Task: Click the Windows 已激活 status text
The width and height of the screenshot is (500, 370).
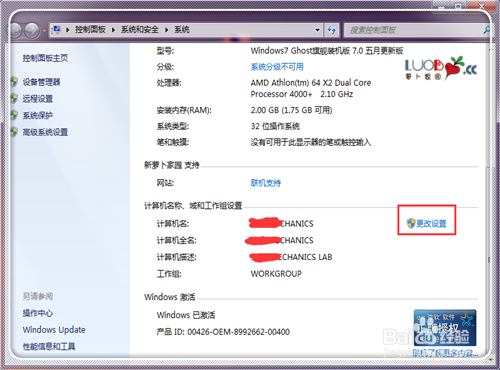Action: 186,315
